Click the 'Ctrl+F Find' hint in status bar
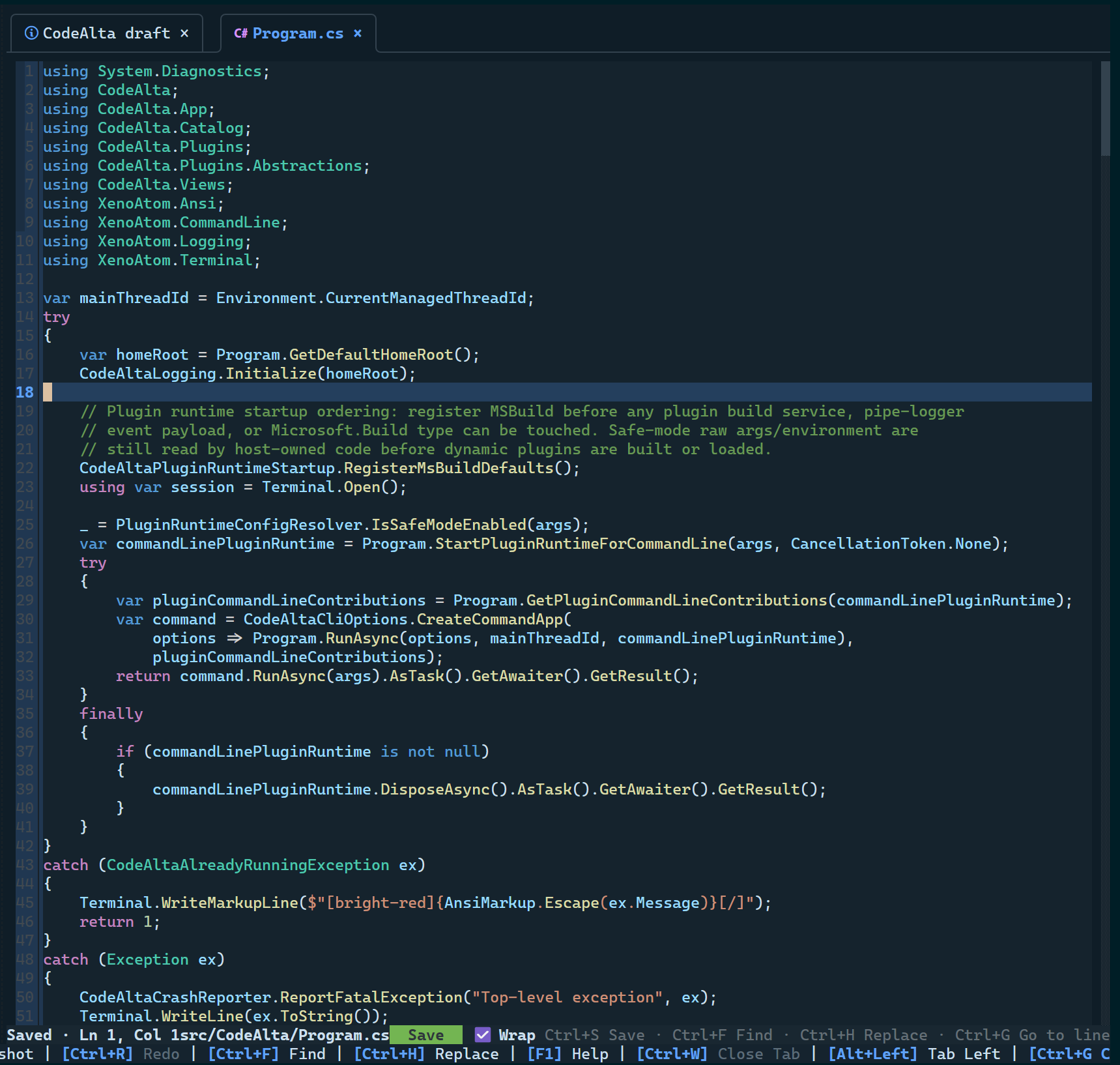The height and width of the screenshot is (1065, 1120). click(723, 1035)
